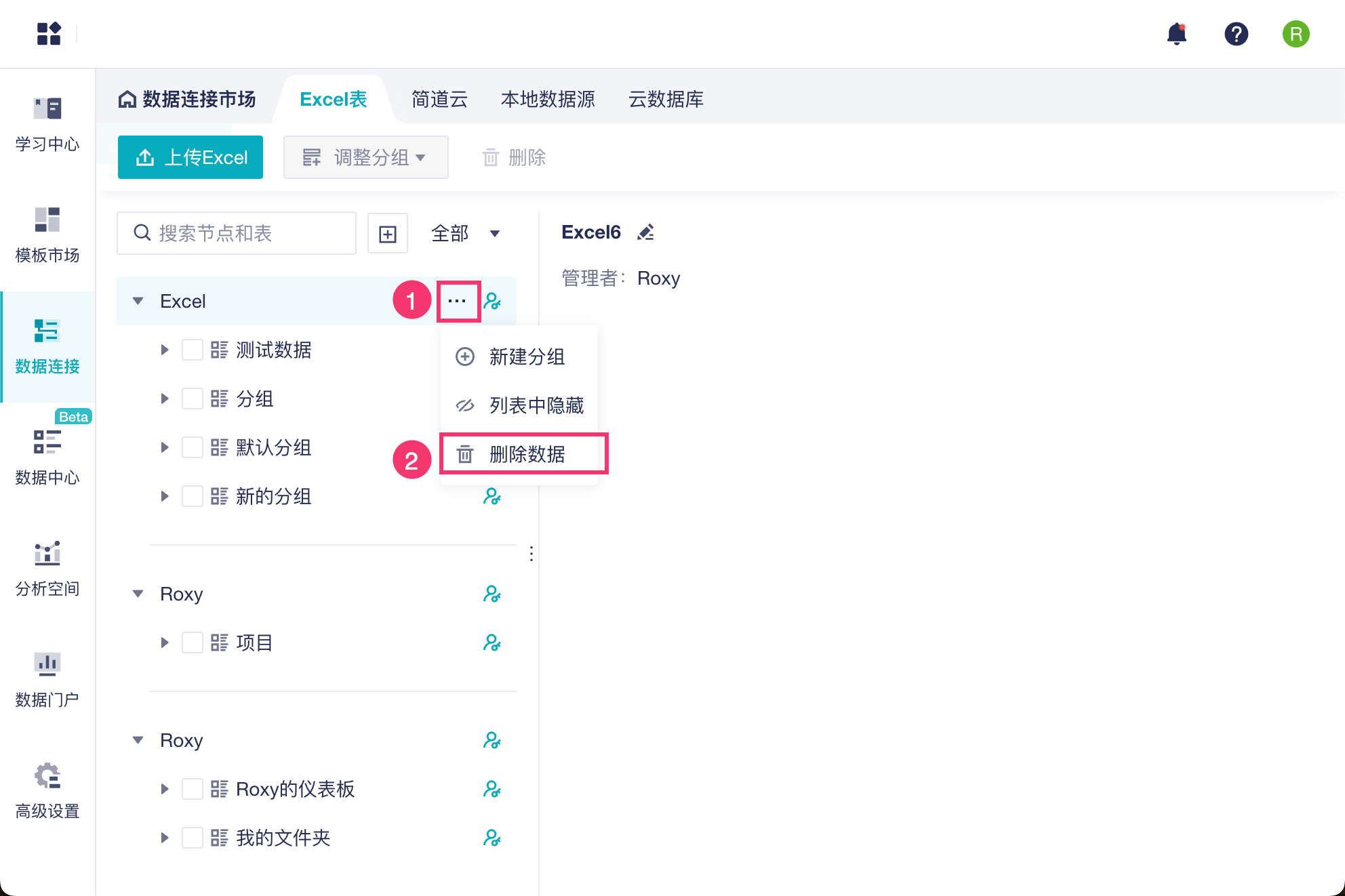
Task: Click the 上传Excel button
Action: pos(190,157)
